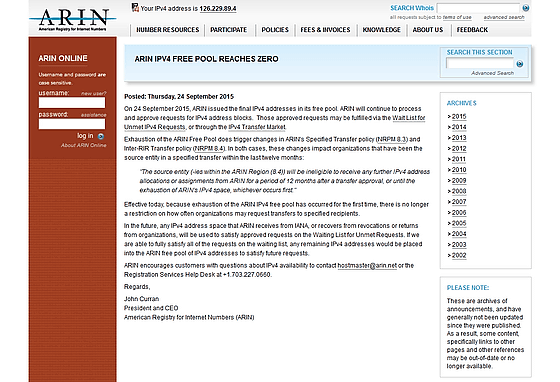Screen dimensions: 560x382
Task: Expand the 2002 archive entry
Action: (459, 255)
